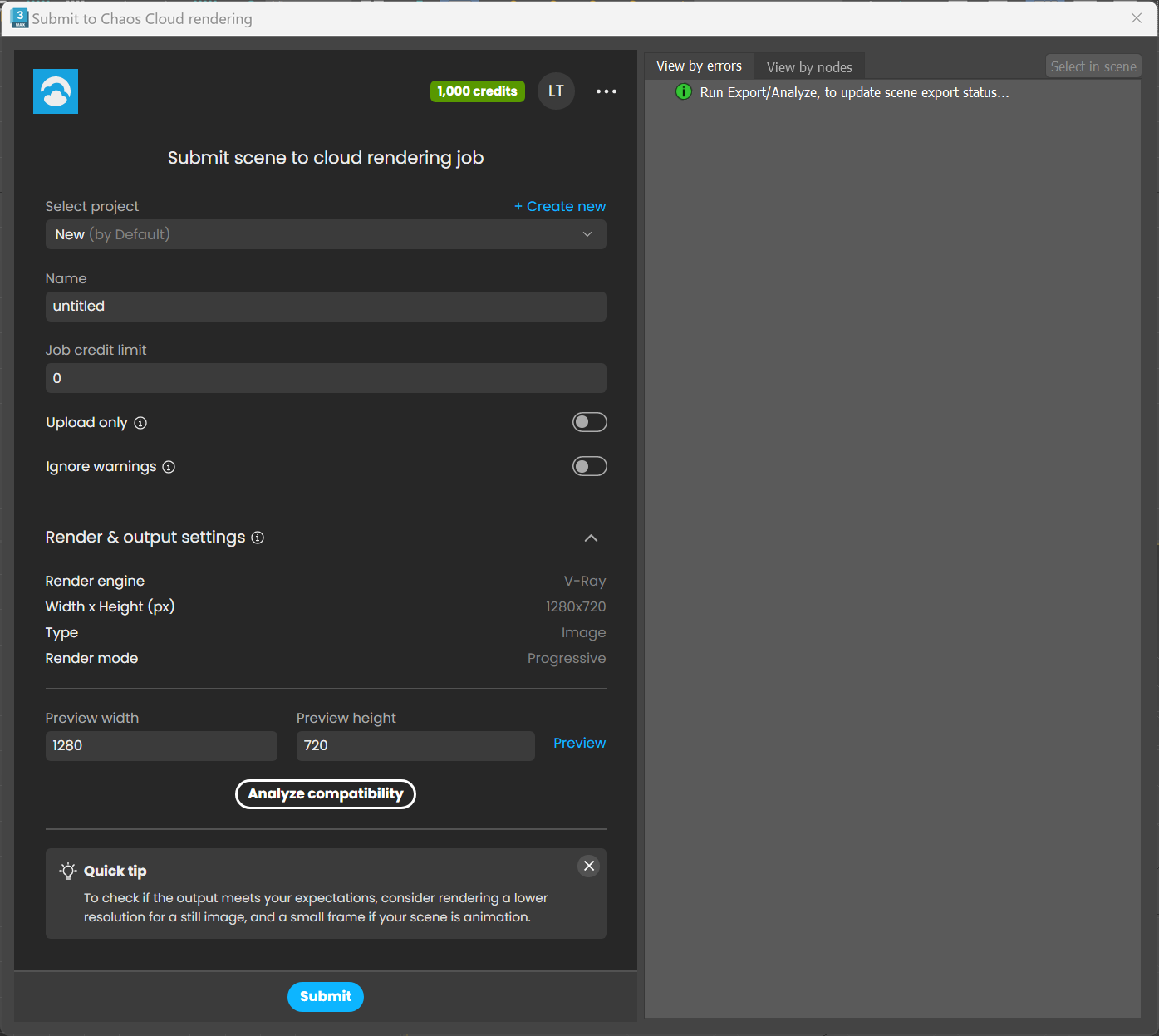
Task: Click the Preview link
Action: [x=579, y=743]
